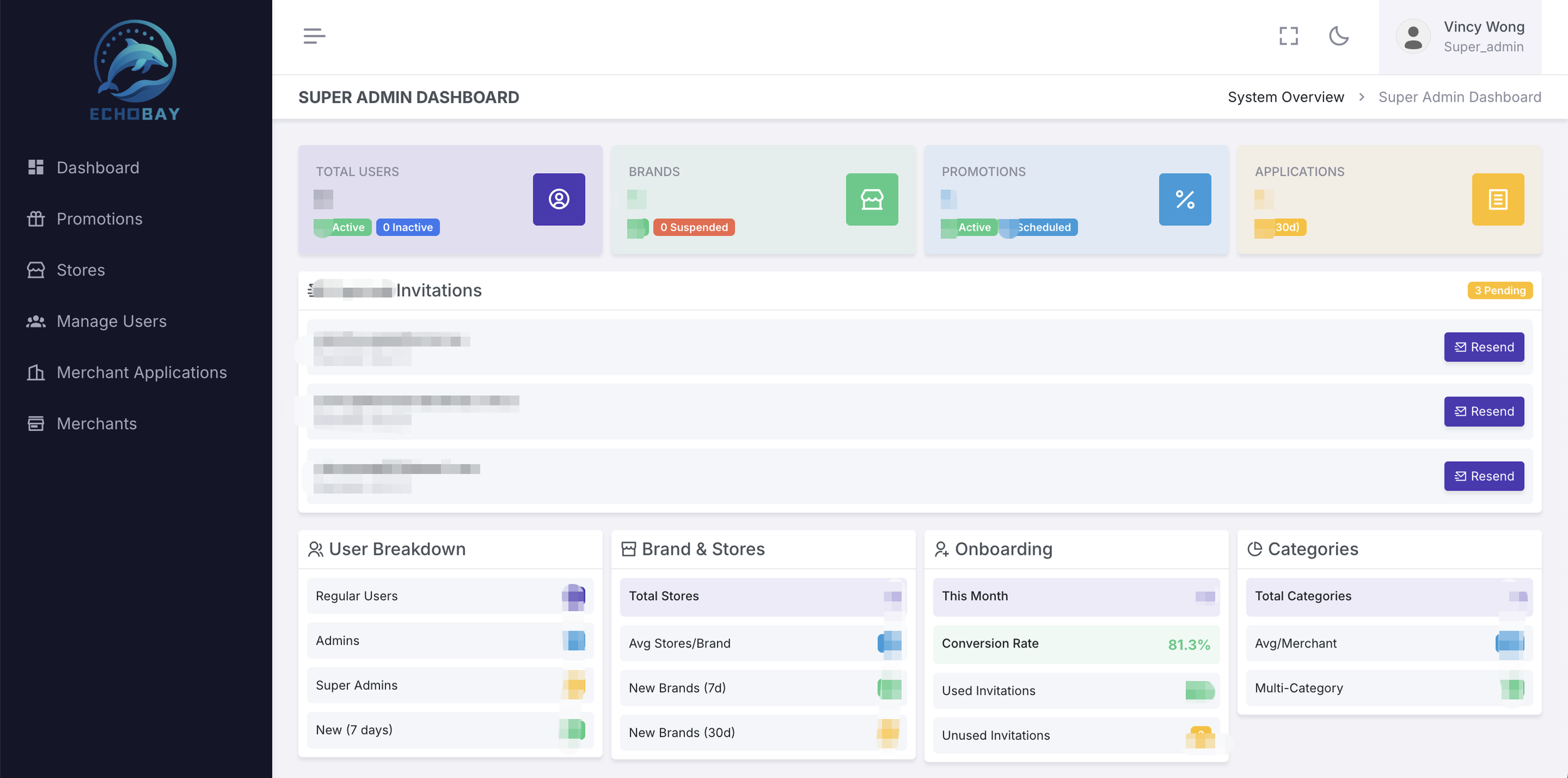Screen dimensions: 1568x778
Task: Go to Promotions sidebar item
Action: click(x=99, y=219)
